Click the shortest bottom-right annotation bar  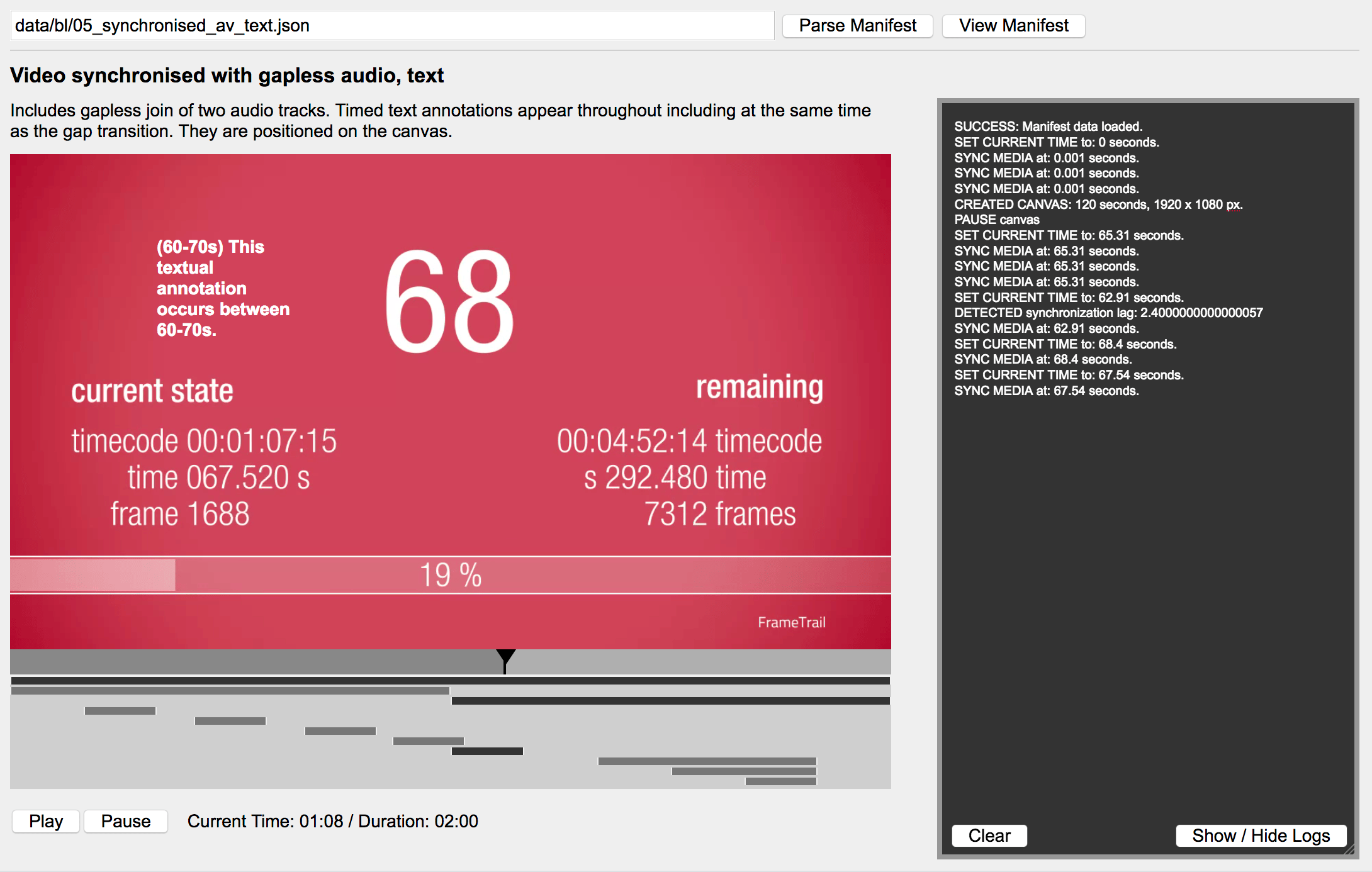tap(780, 781)
